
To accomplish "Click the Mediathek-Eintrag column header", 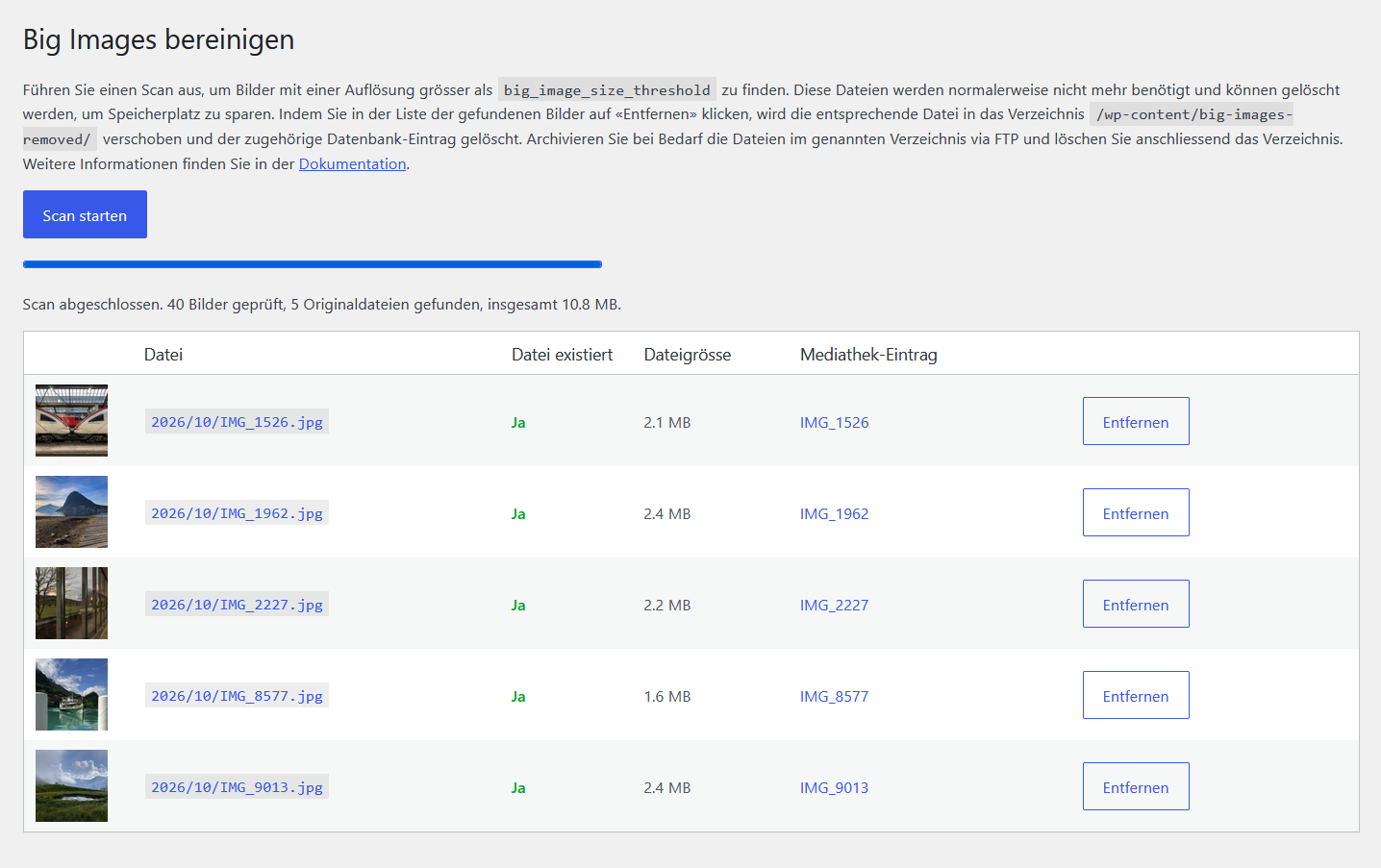I will (x=868, y=355).
